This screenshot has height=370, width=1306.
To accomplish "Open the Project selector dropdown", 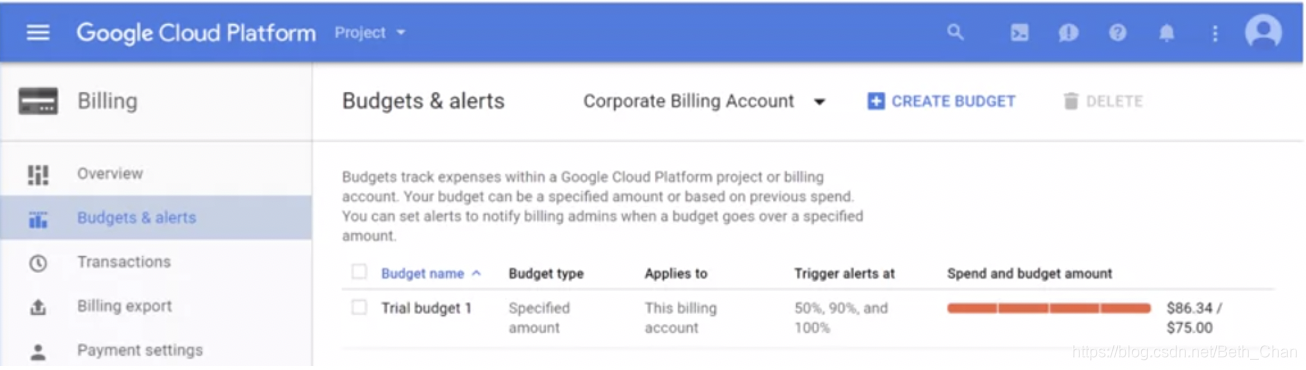I will (x=370, y=32).
